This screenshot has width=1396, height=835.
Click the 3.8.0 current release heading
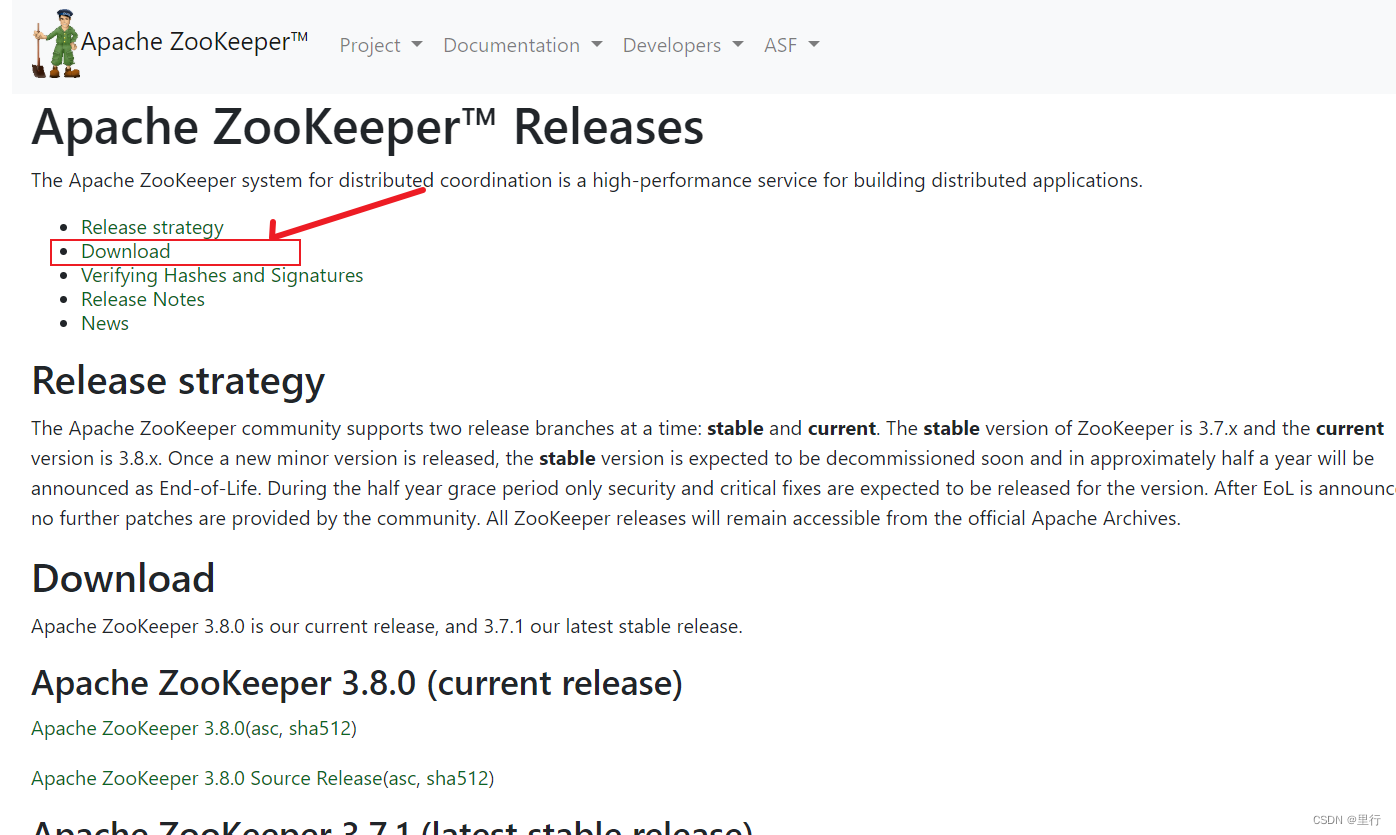click(x=357, y=683)
